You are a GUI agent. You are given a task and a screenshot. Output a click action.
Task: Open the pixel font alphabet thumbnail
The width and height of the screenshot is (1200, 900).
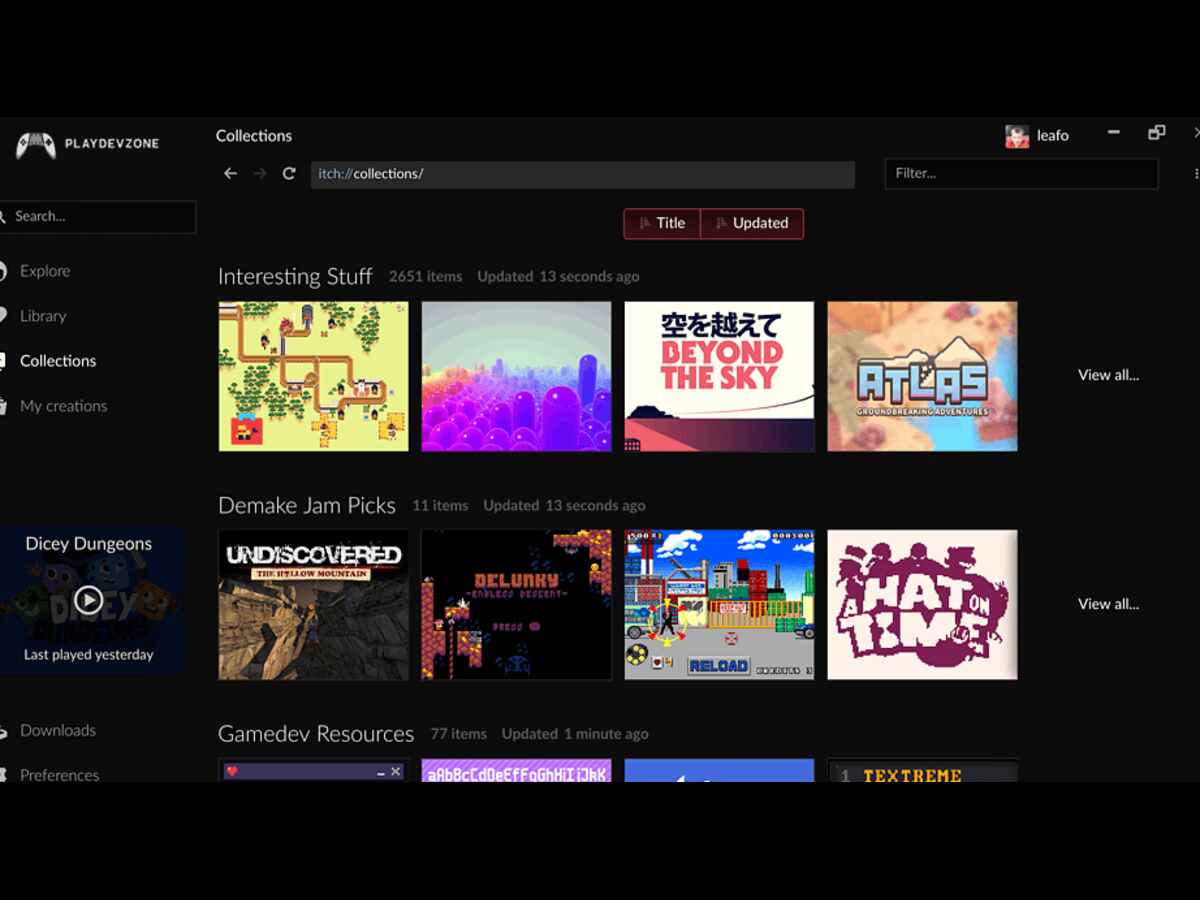tap(516, 771)
